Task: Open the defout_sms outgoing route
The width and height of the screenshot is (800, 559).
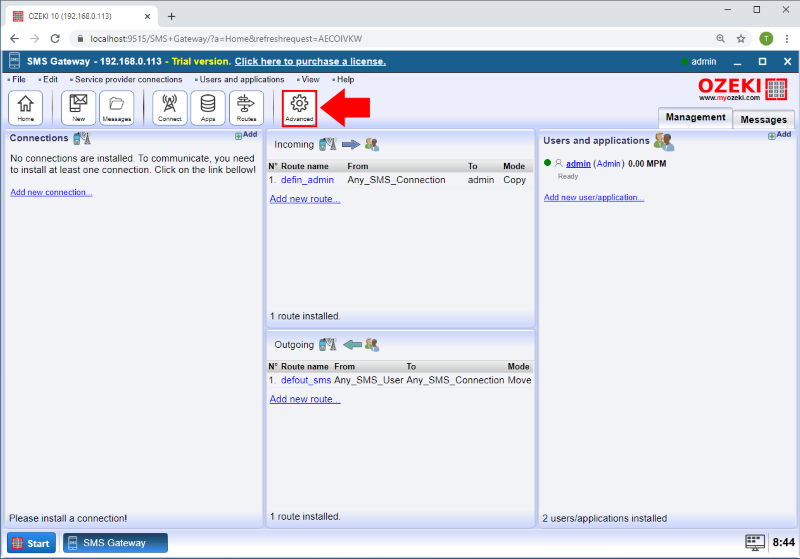Action: click(306, 380)
